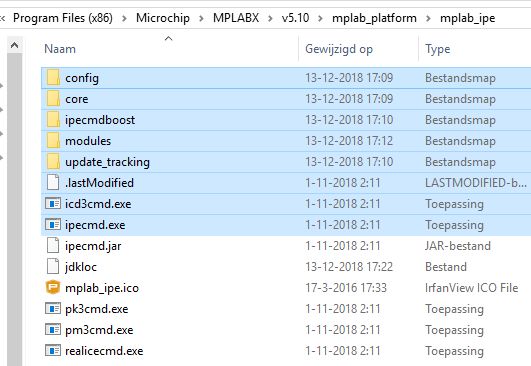Click the JAR-bestand type cell
This screenshot has height=366, width=531.
coord(458,246)
